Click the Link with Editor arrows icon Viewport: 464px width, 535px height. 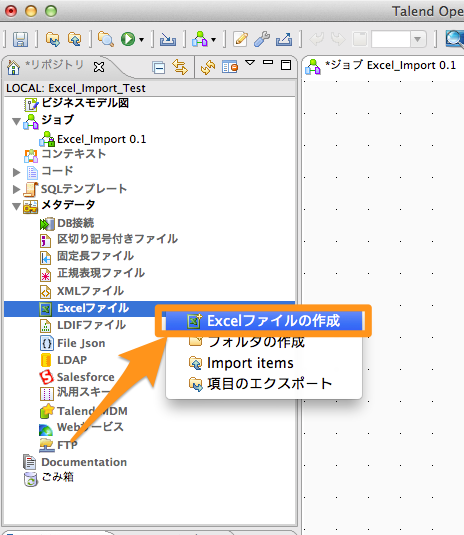click(x=180, y=67)
